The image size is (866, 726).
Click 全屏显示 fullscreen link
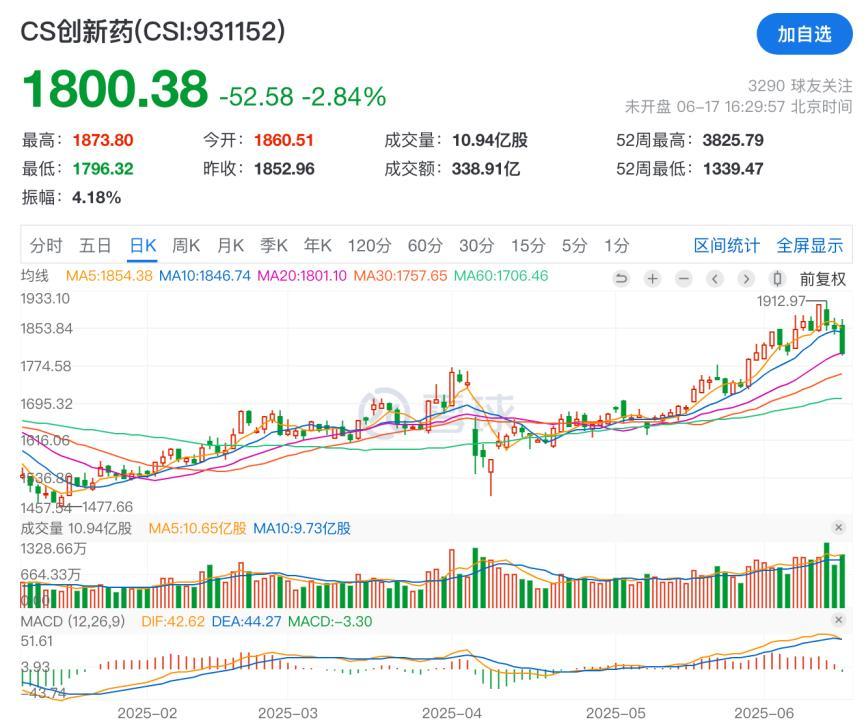[810, 245]
